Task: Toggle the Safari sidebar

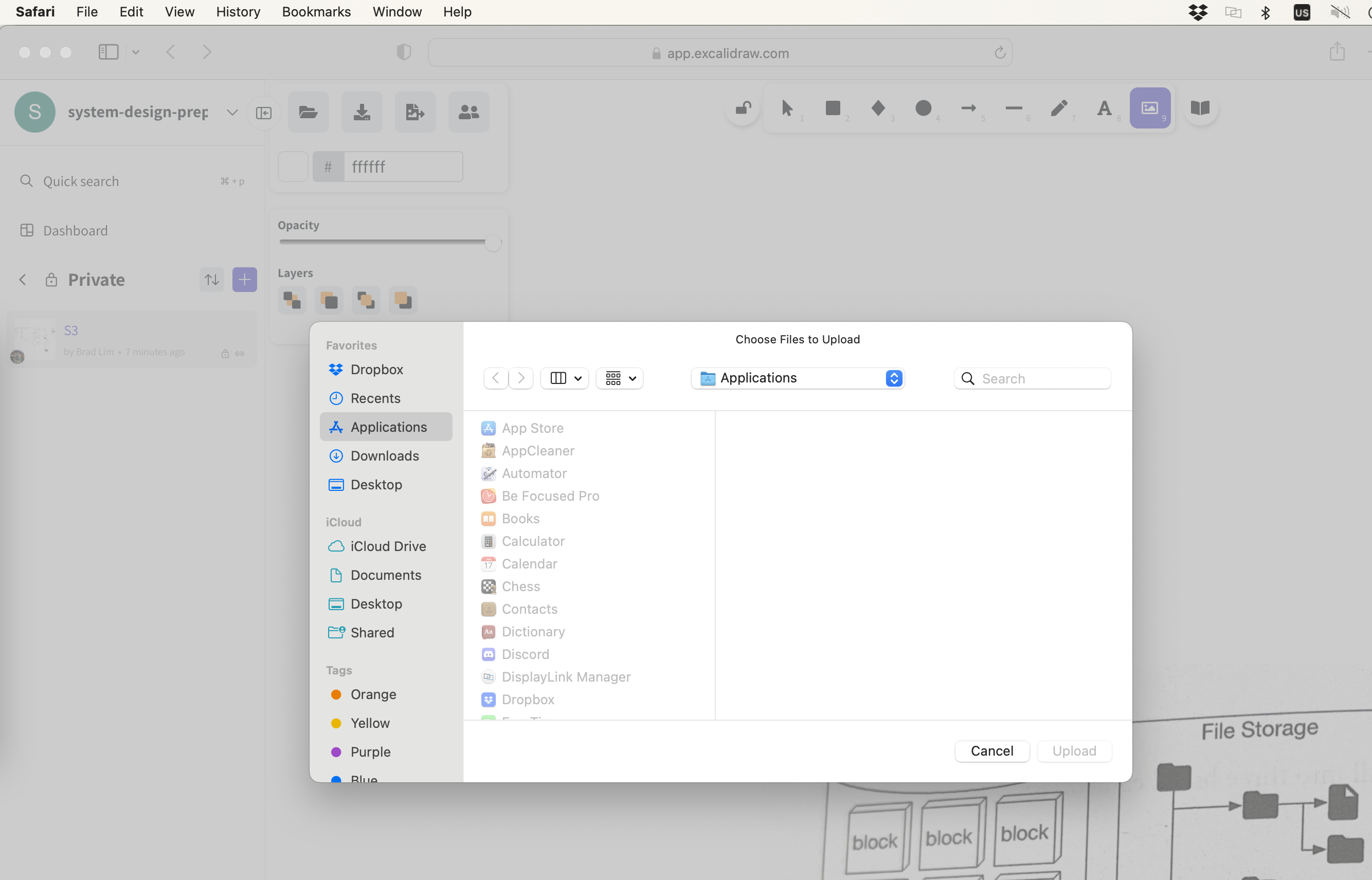Action: coord(108,51)
